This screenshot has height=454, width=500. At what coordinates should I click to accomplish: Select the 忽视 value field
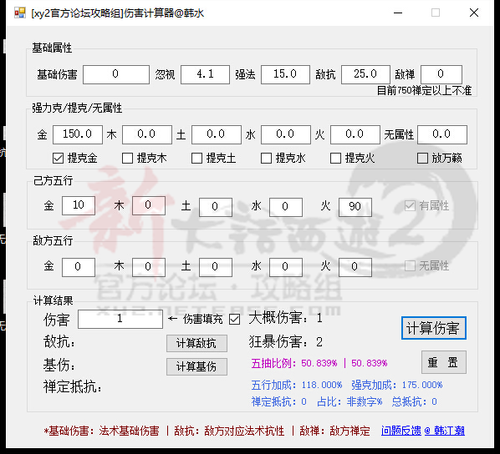tap(205, 74)
